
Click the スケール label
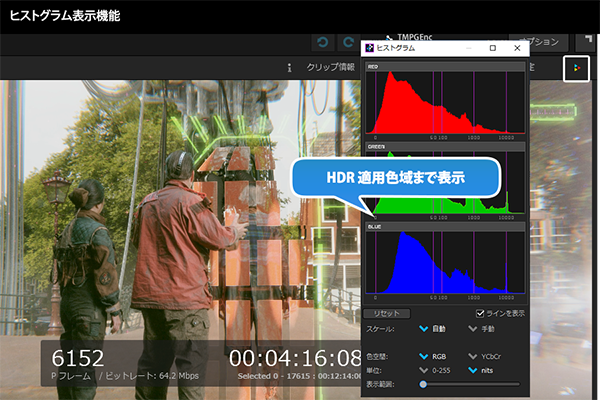[380, 329]
